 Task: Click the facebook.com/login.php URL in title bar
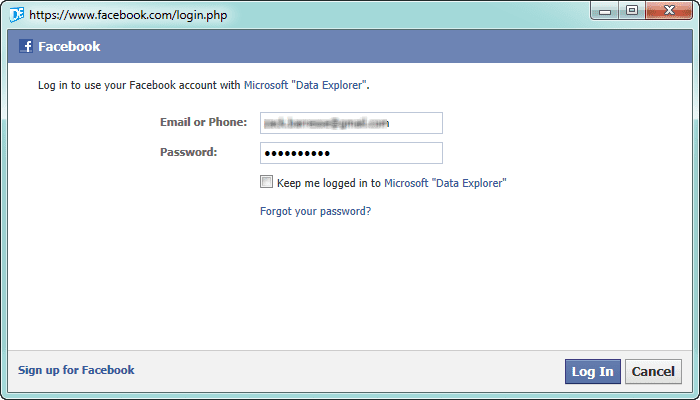(128, 15)
